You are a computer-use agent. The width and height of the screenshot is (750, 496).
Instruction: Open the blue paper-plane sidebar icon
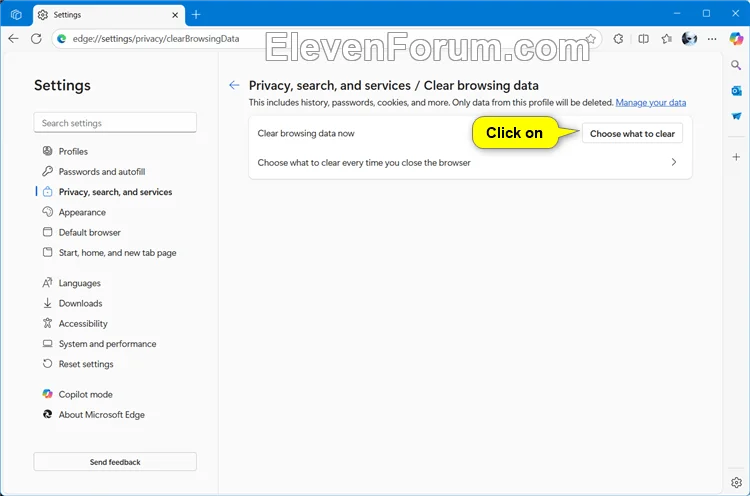(736, 116)
